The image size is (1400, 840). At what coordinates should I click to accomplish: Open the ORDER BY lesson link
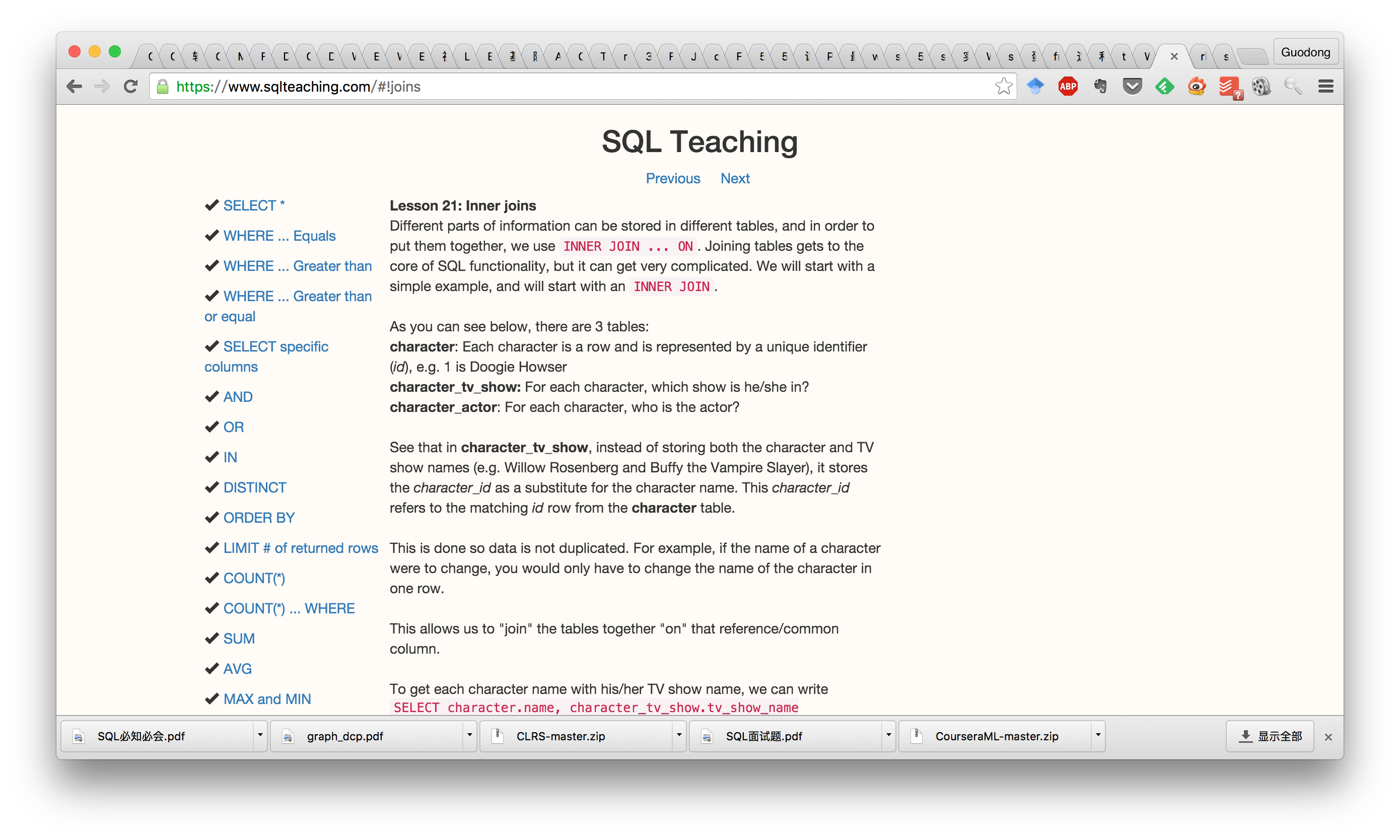(259, 518)
